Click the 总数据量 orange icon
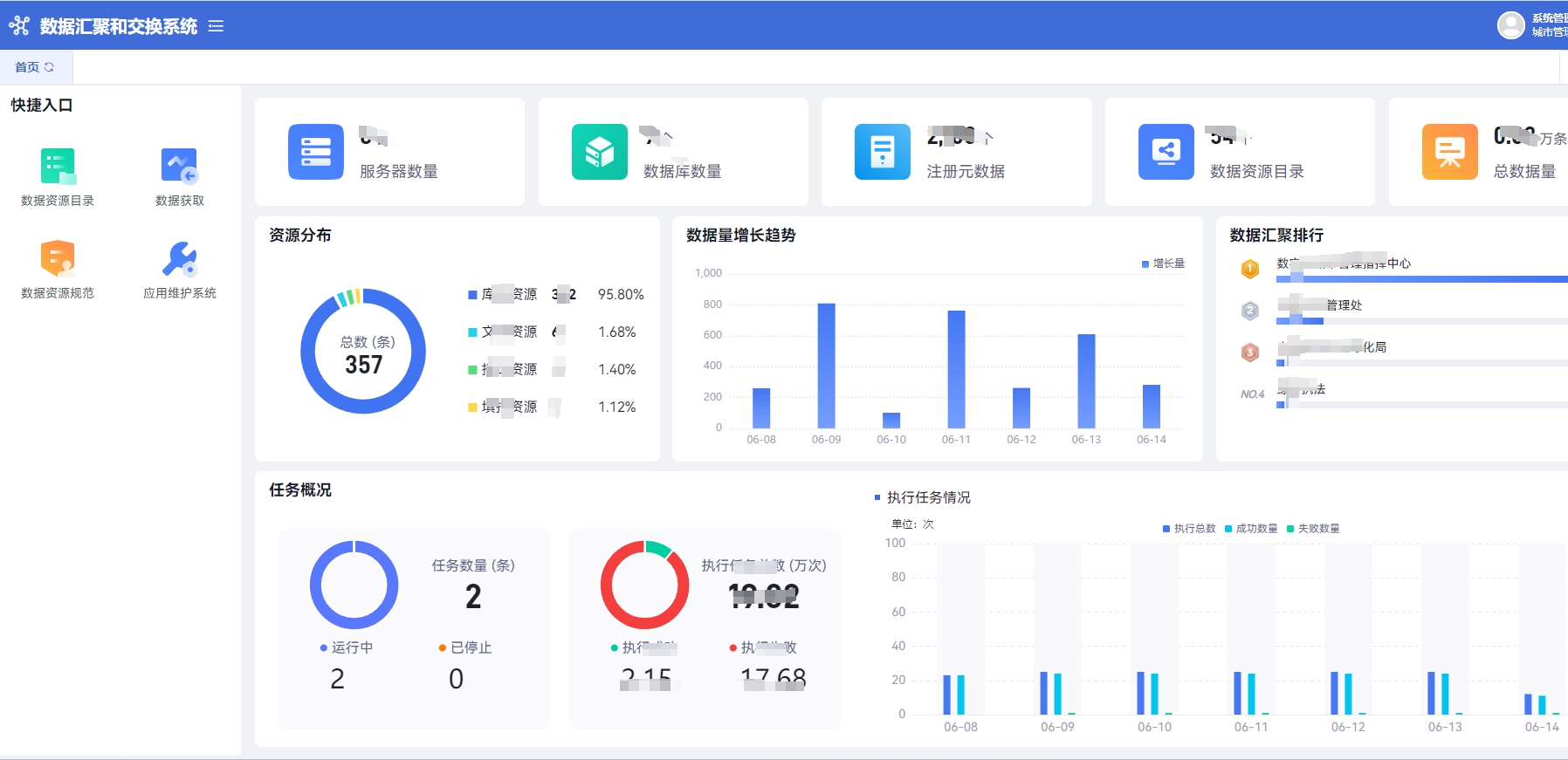Image resolution: width=1568 pixels, height=760 pixels. click(1449, 152)
